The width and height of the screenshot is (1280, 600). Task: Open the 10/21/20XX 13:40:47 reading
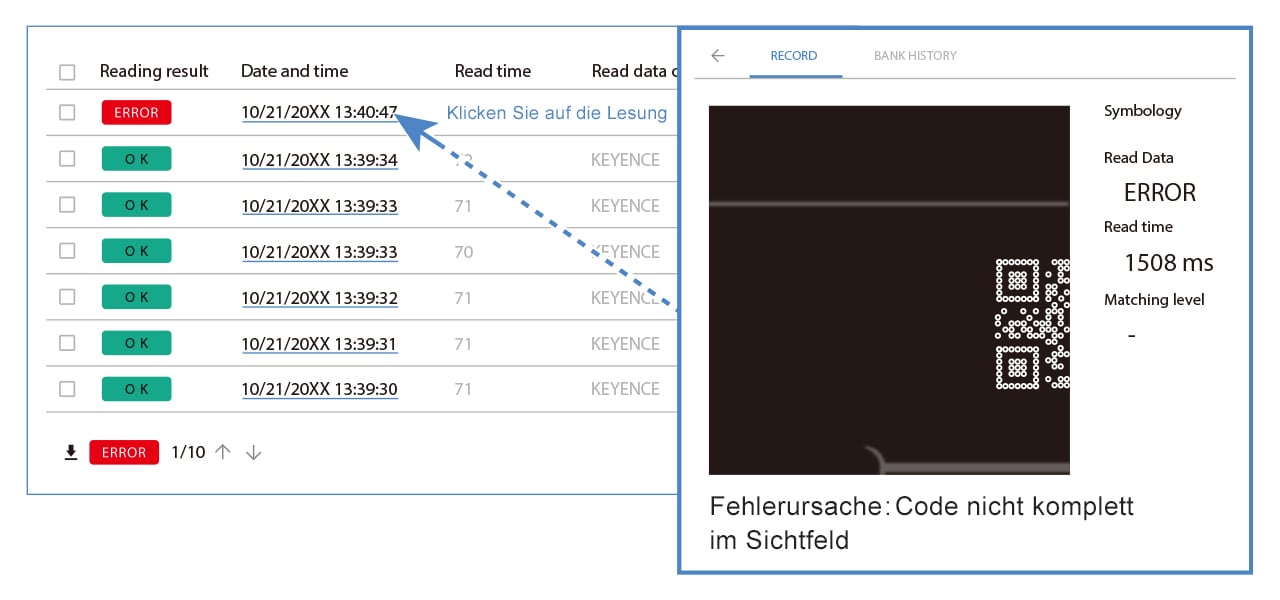pyautogui.click(x=320, y=113)
